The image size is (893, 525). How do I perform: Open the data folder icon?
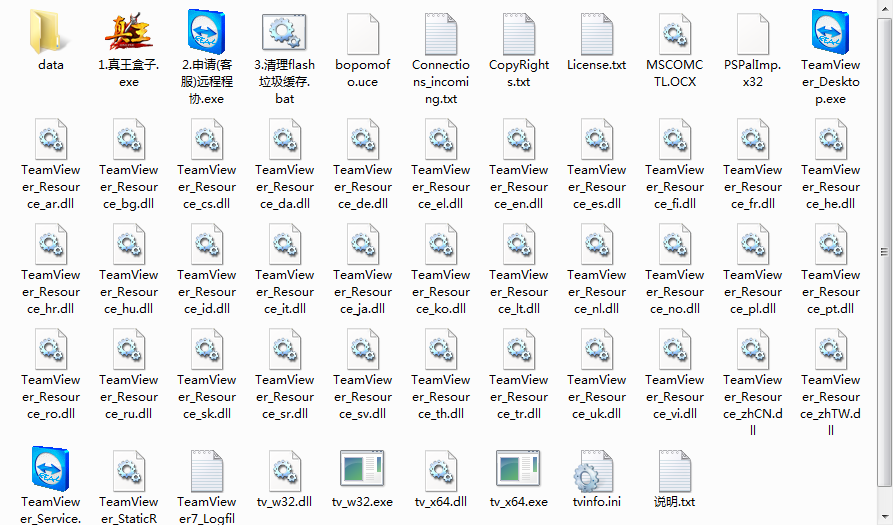pyautogui.click(x=51, y=32)
